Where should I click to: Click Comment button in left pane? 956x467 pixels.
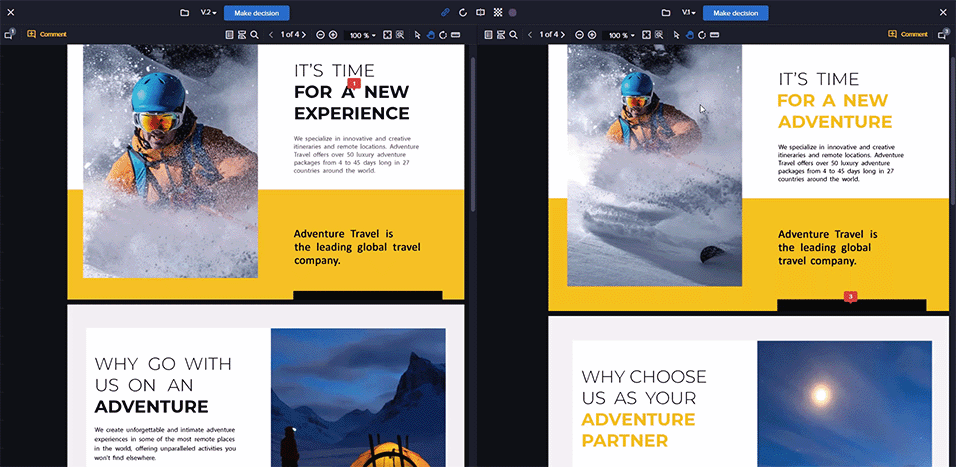47,34
